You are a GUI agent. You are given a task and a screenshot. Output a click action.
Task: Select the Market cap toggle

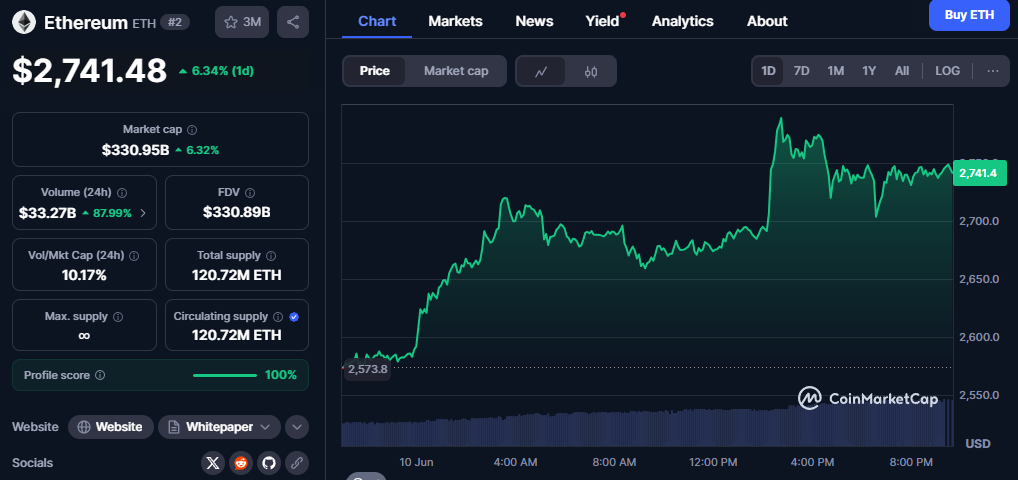click(456, 71)
